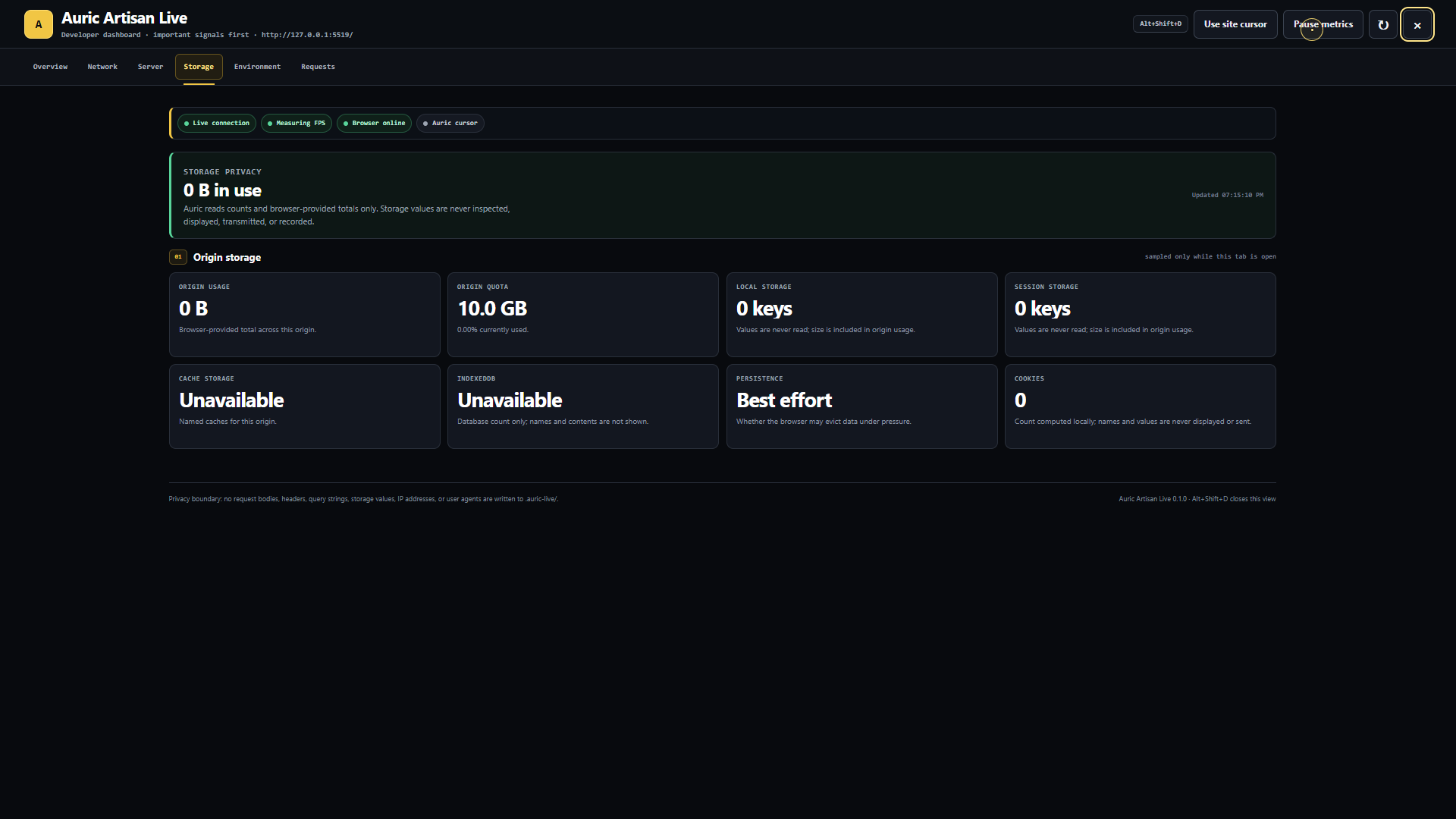Viewport: 1456px width, 819px height.
Task: Click the IndexedDB 'Unavailable' value
Action: click(510, 400)
